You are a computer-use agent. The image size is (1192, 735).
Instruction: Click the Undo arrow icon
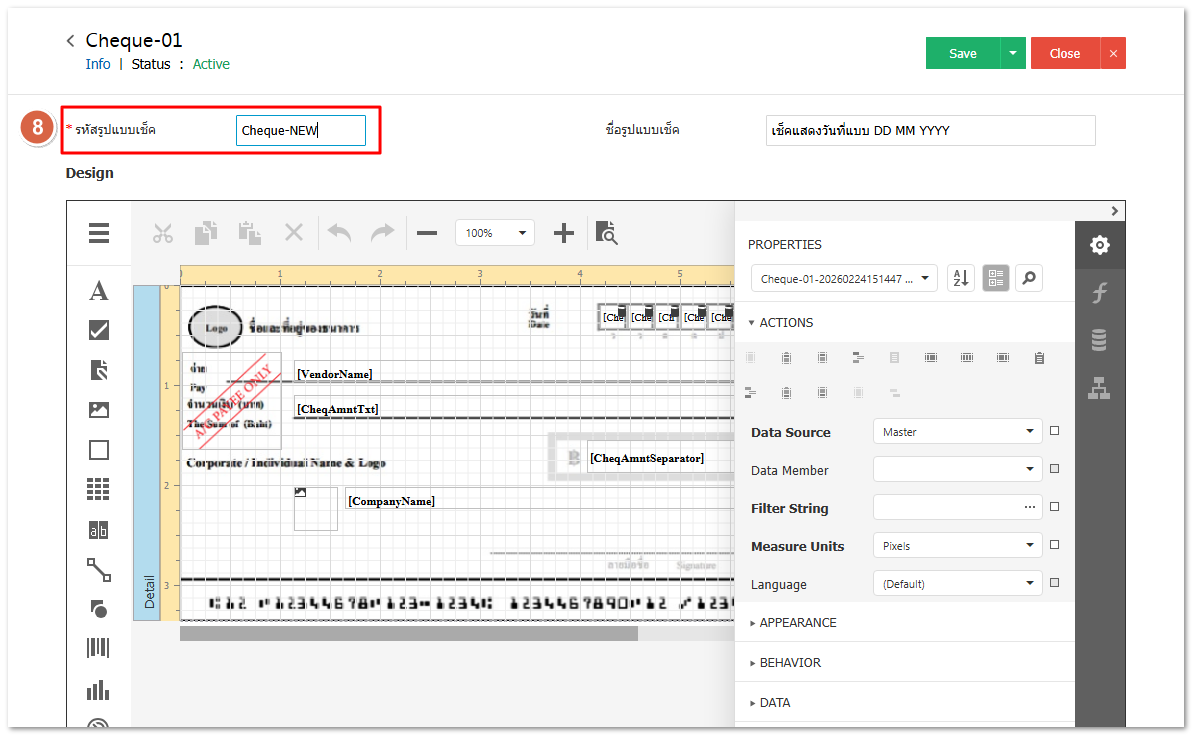tap(340, 233)
